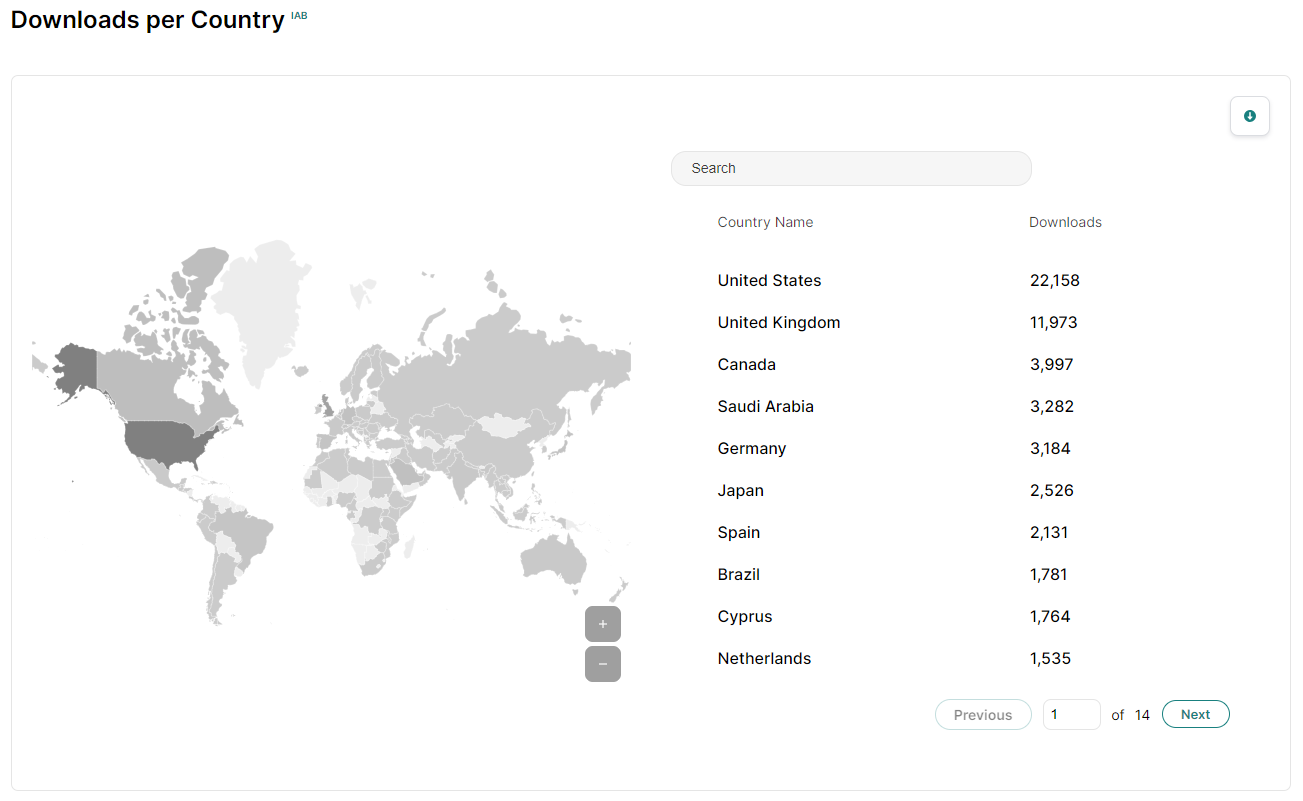Click the Previous pagination button
The height and width of the screenshot is (801, 1303).
pyautogui.click(x=982, y=714)
